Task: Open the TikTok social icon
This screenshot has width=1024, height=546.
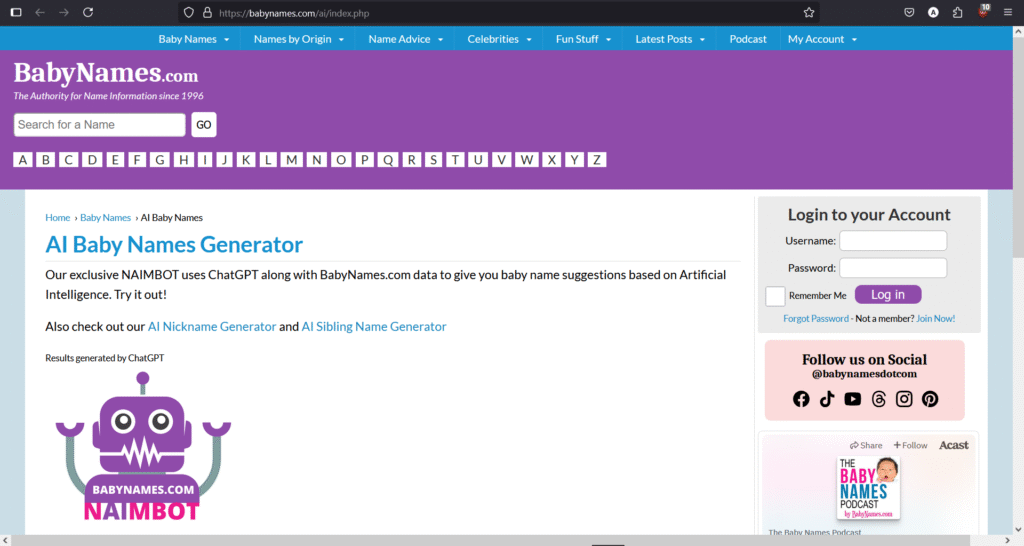Action: click(x=827, y=399)
